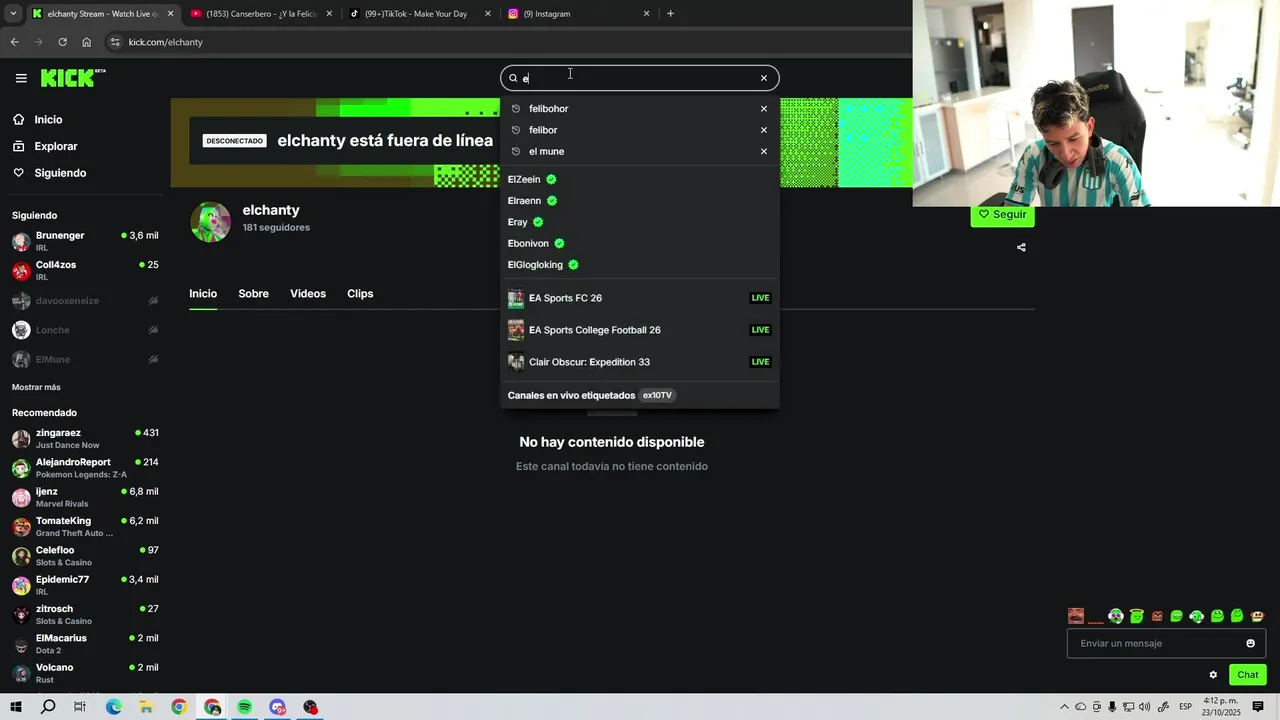
Task: Clear the search box text
Action: (764, 78)
